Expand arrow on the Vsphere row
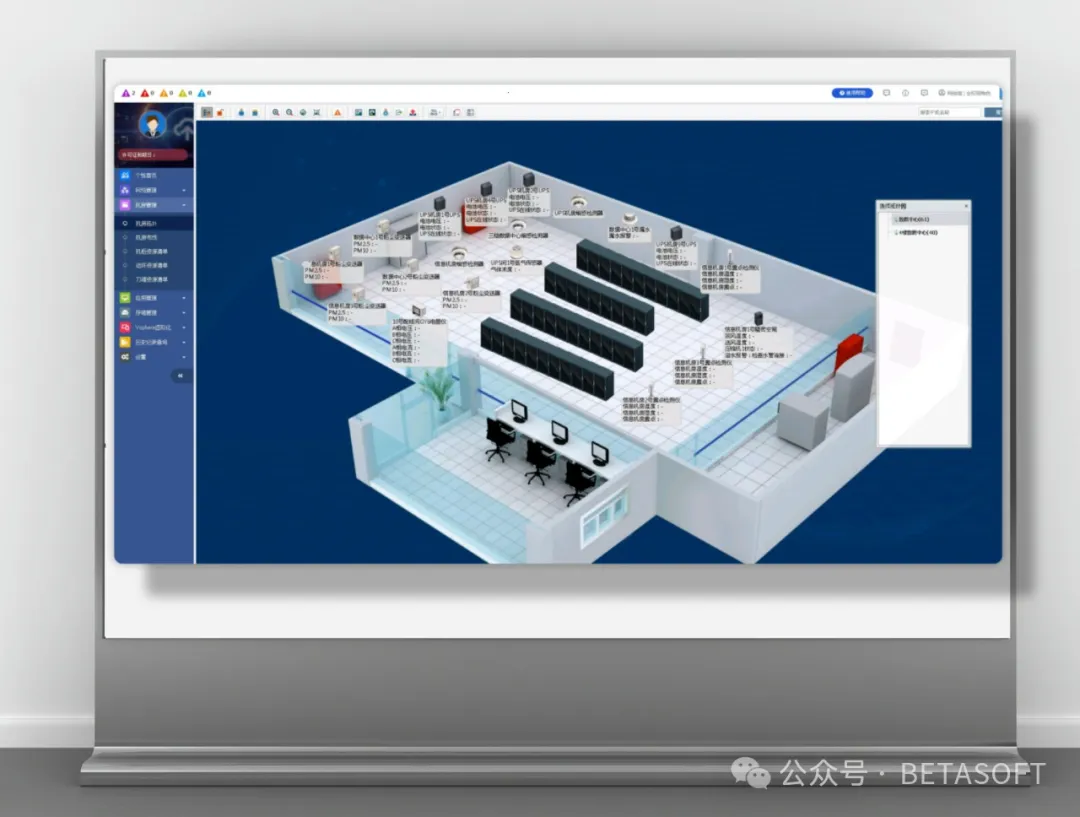The height and width of the screenshot is (817, 1080). click(184, 328)
